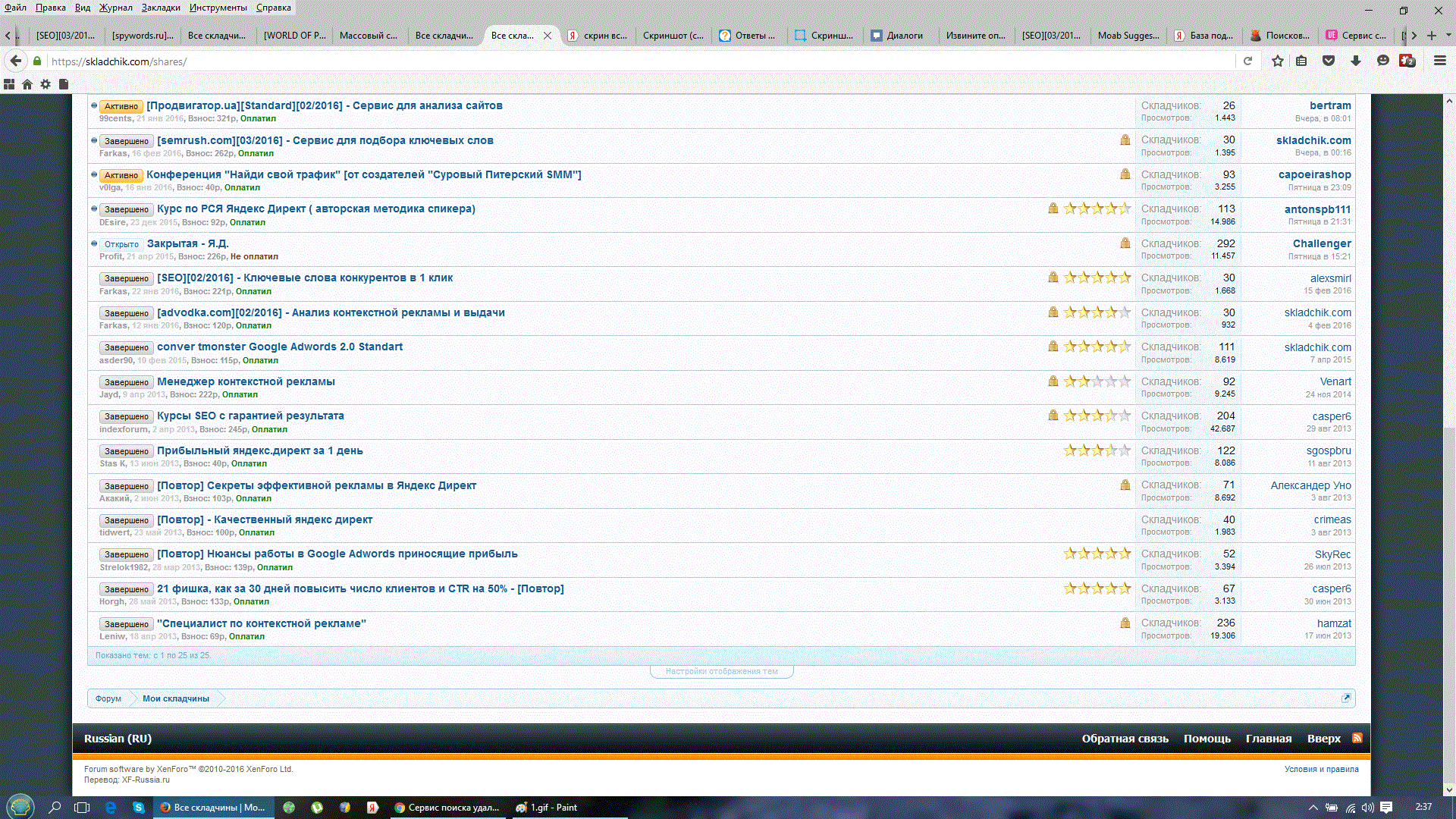
Task: Click the RSS feed icon in footer
Action: 1357,738
